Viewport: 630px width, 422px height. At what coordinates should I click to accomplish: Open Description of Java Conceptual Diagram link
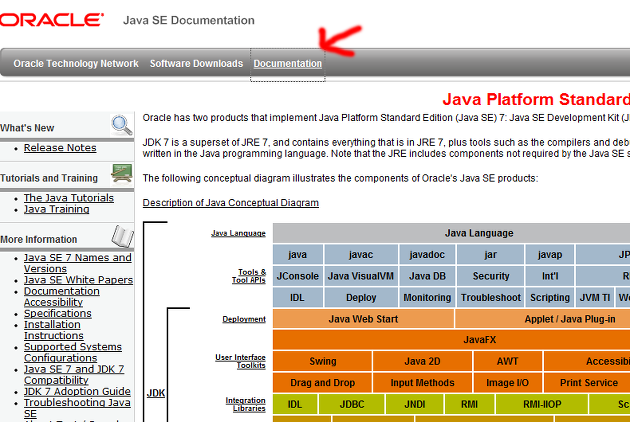[231, 203]
